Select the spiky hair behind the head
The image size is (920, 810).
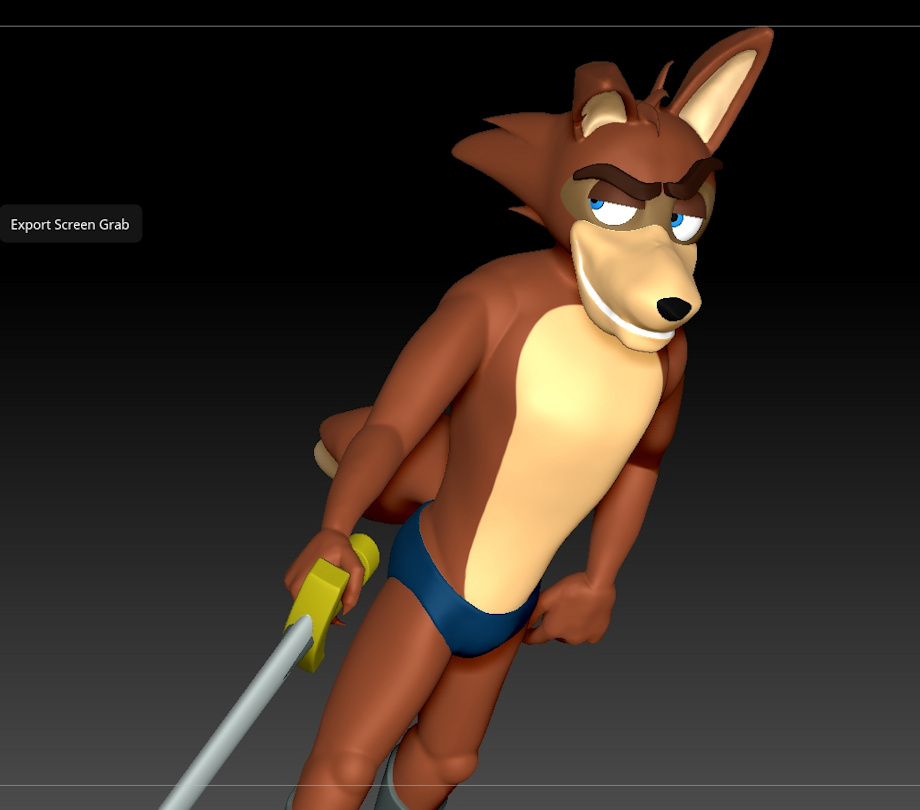point(505,158)
